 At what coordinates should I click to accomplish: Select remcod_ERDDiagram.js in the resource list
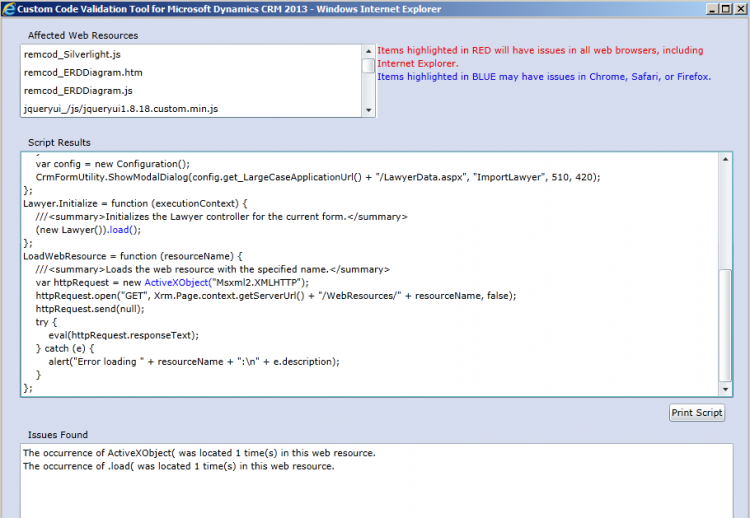click(78, 91)
